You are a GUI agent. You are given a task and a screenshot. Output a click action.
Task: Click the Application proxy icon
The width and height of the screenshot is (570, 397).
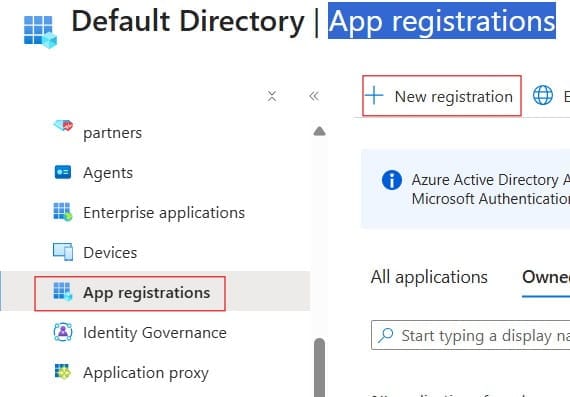point(63,372)
